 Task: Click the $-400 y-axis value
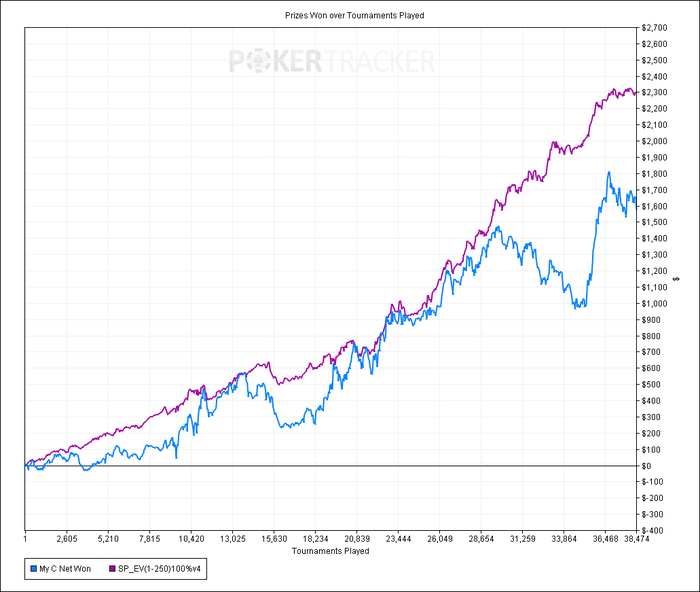pos(652,530)
